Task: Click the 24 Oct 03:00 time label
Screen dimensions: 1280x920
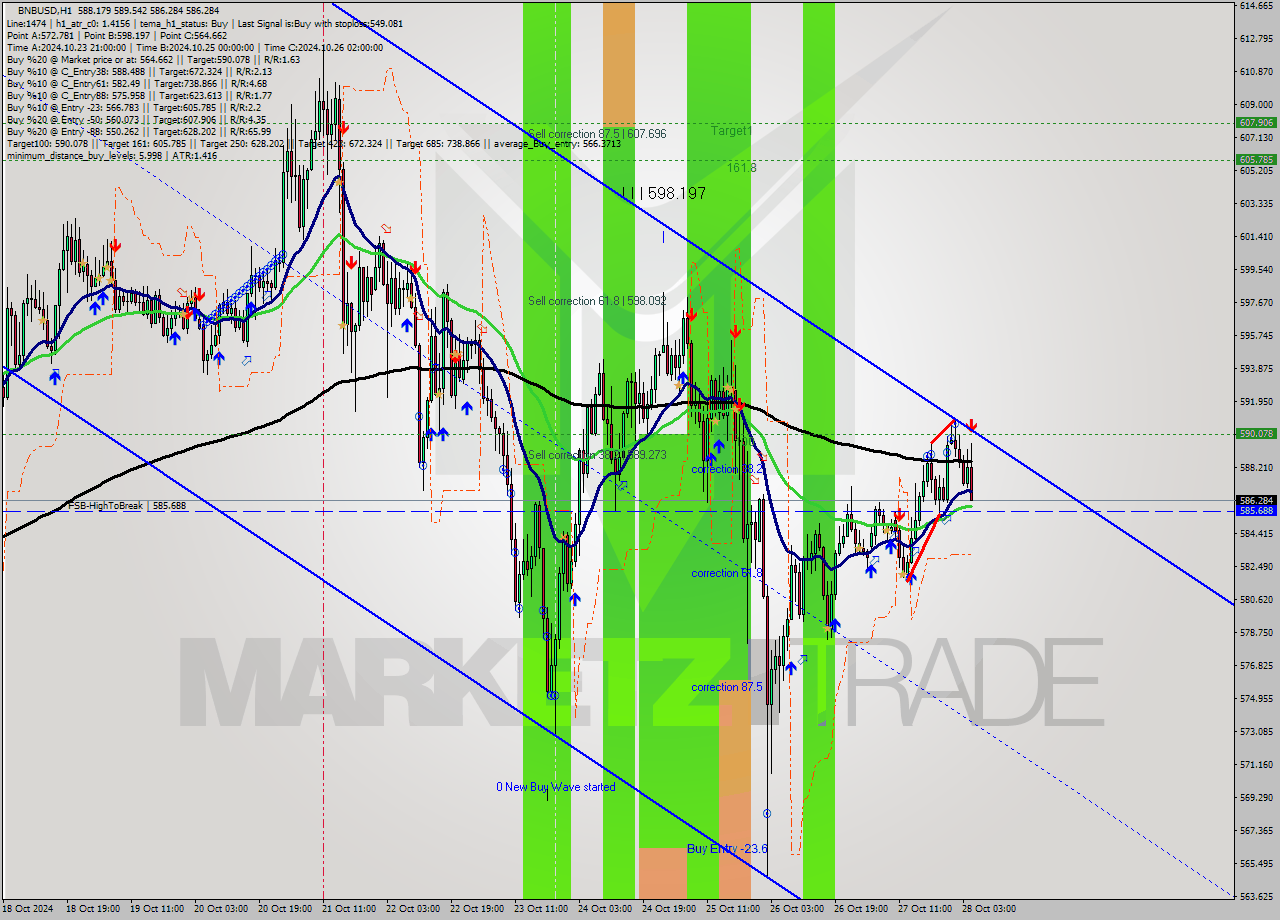Action: click(x=604, y=909)
